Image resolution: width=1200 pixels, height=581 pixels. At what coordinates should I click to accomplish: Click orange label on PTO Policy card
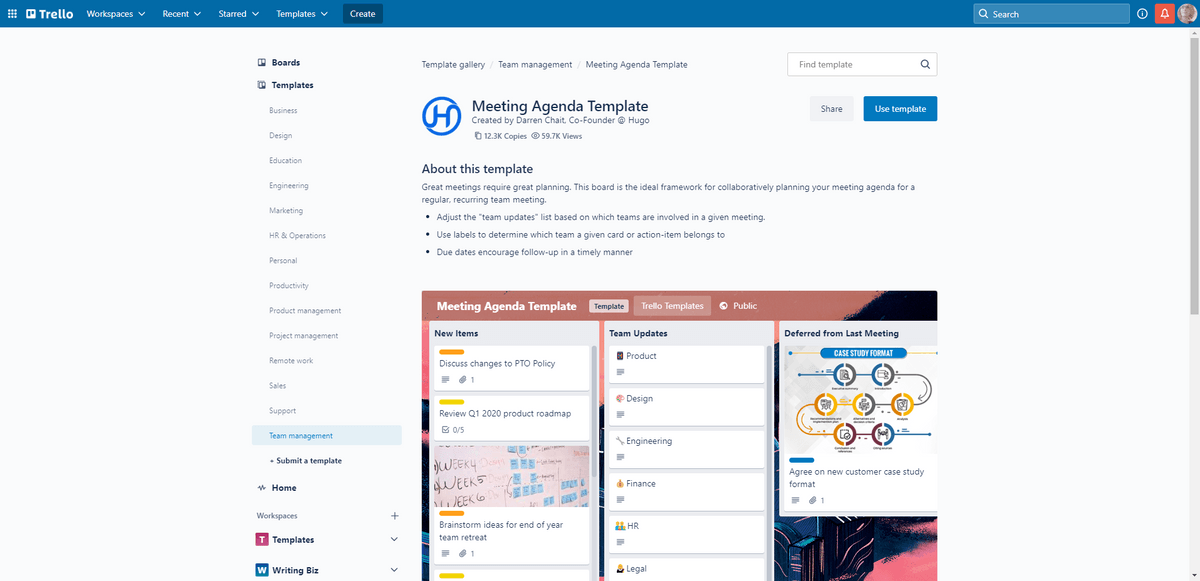pos(451,352)
